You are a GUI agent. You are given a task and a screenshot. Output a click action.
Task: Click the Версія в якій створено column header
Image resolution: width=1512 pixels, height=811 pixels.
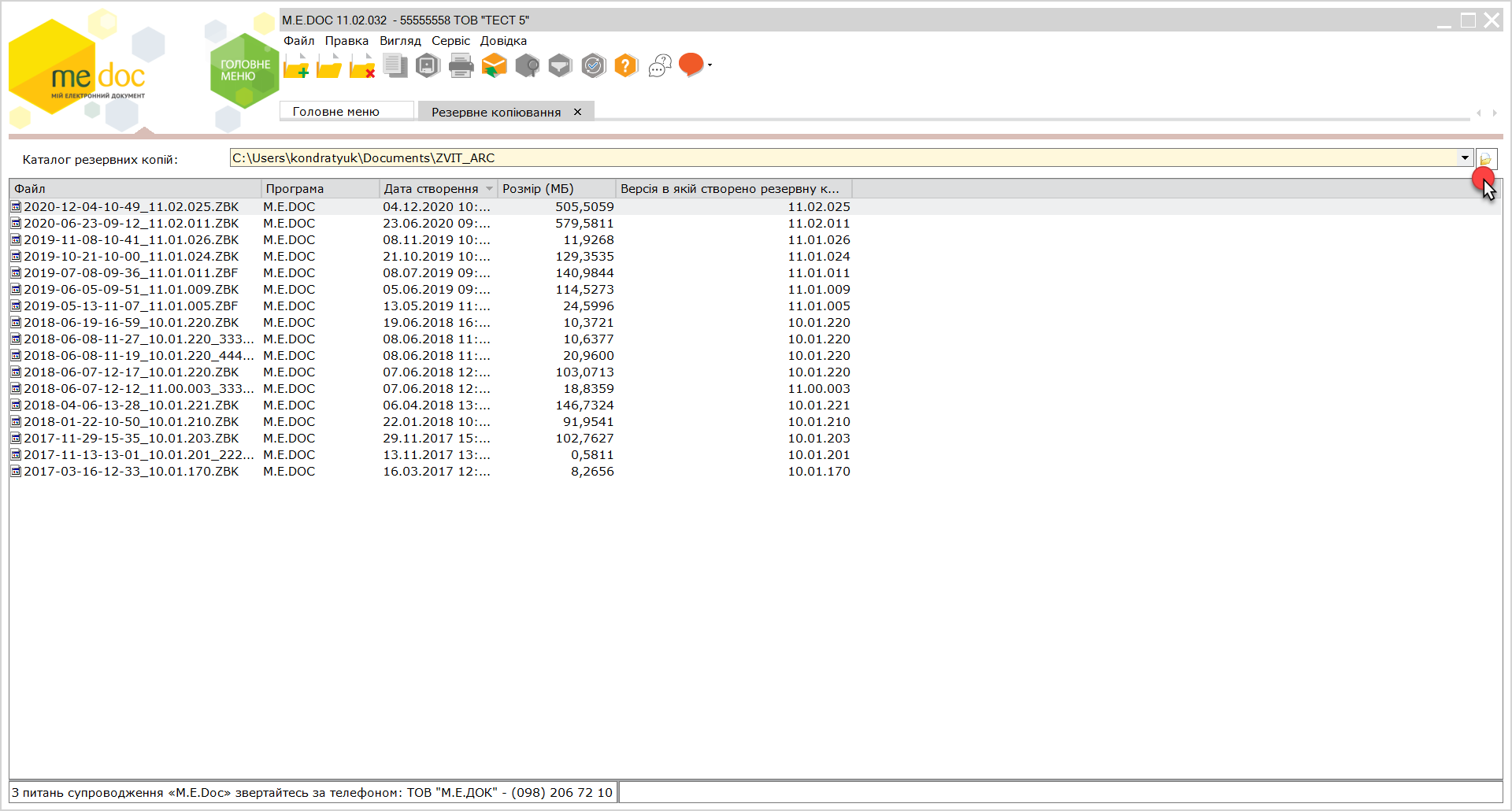click(x=733, y=189)
